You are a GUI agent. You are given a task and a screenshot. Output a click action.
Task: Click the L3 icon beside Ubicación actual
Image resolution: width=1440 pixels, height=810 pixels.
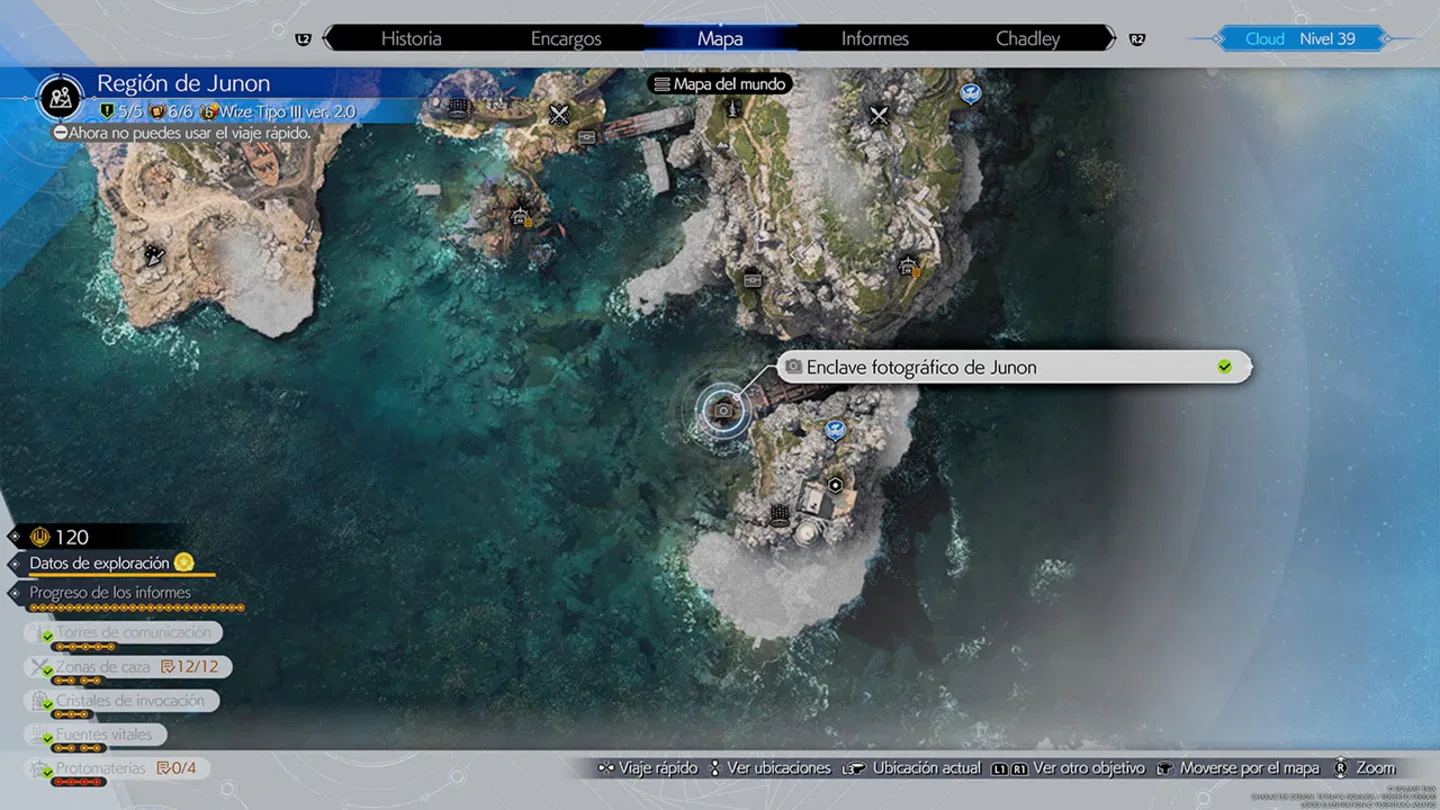pos(853,768)
